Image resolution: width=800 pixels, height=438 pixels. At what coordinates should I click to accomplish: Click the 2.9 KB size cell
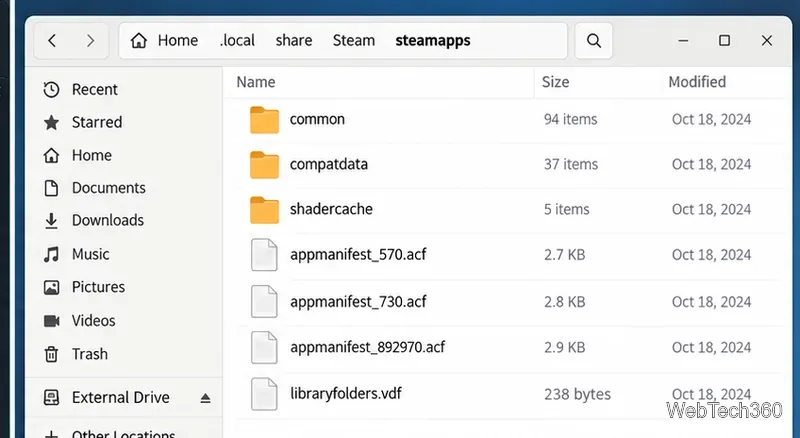pyautogui.click(x=564, y=347)
